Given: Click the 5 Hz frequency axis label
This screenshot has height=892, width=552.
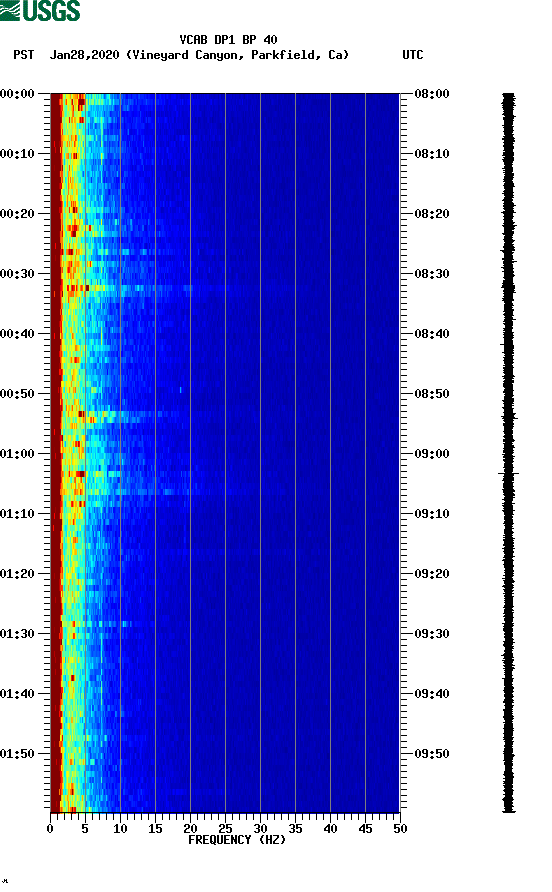Looking at the screenshot, I should click(x=85, y=829).
